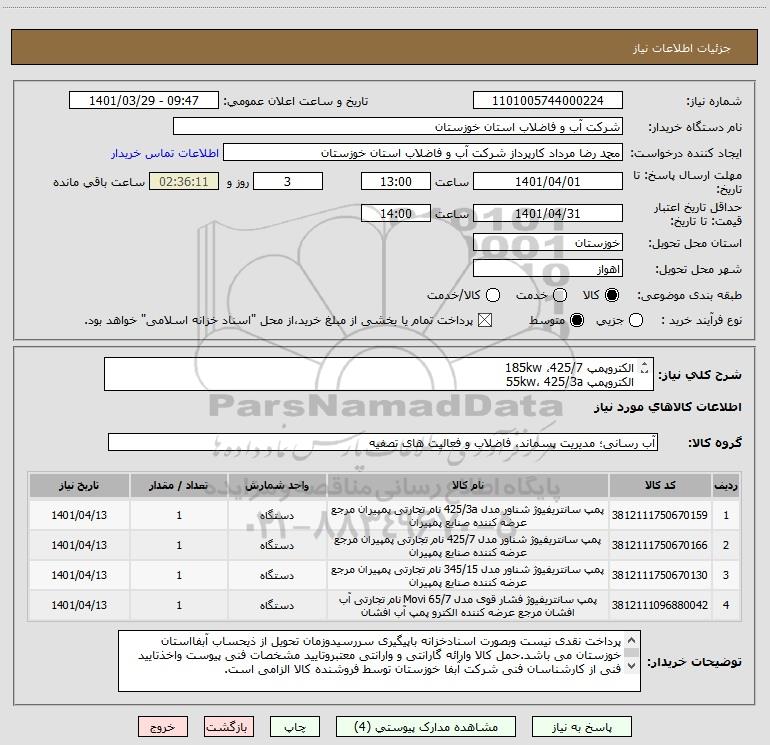Select the خدمت radio button
Image resolution: width=770 pixels, height=745 pixels.
click(x=560, y=295)
